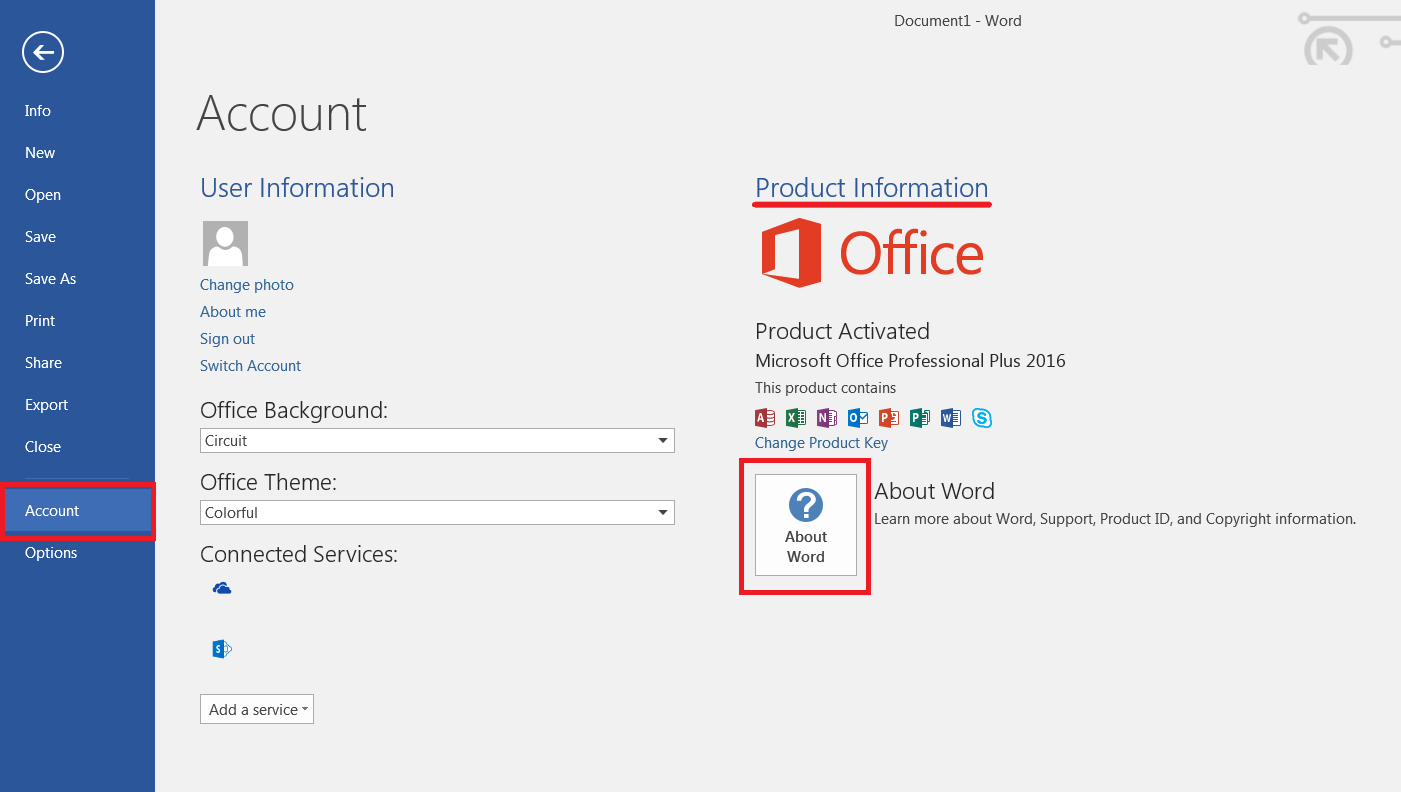Click the Sign out link
Viewport: 1401px width, 792px height.
(227, 339)
